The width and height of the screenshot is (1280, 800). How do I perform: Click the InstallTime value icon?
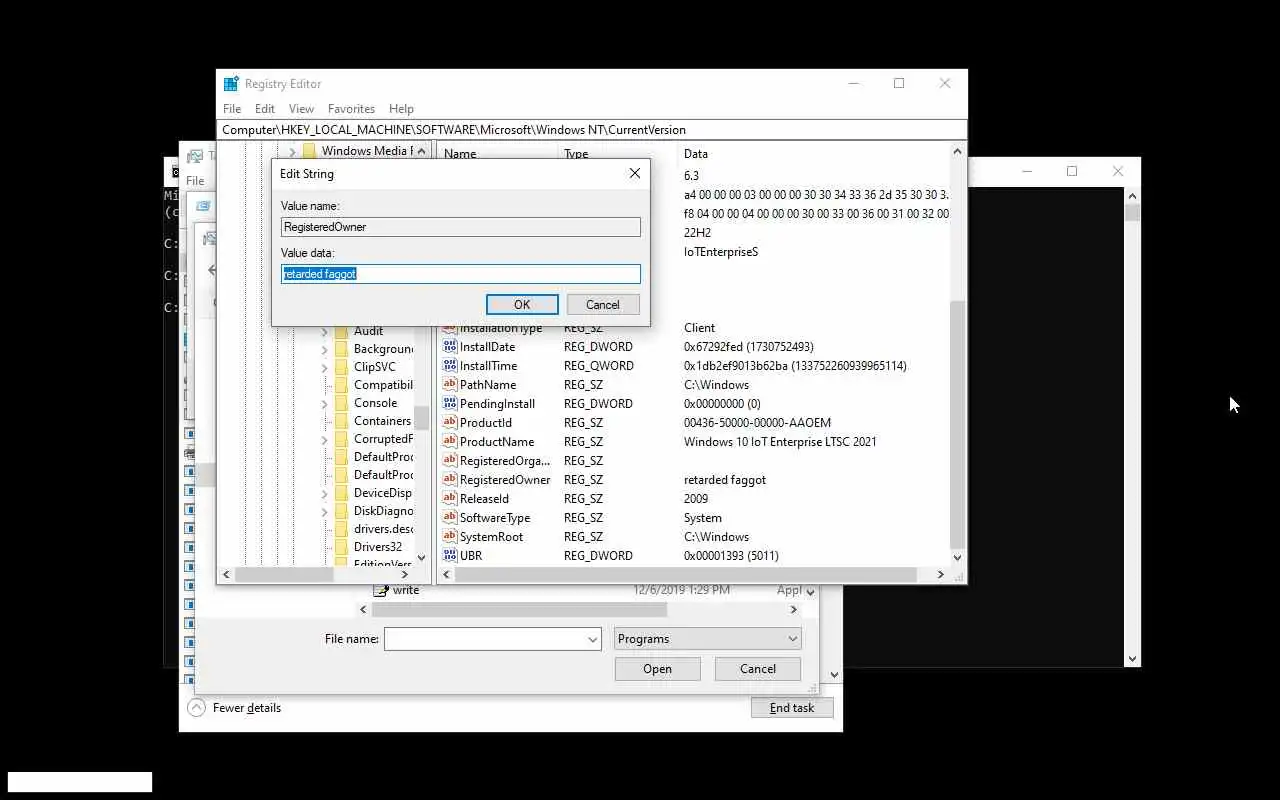click(x=450, y=366)
